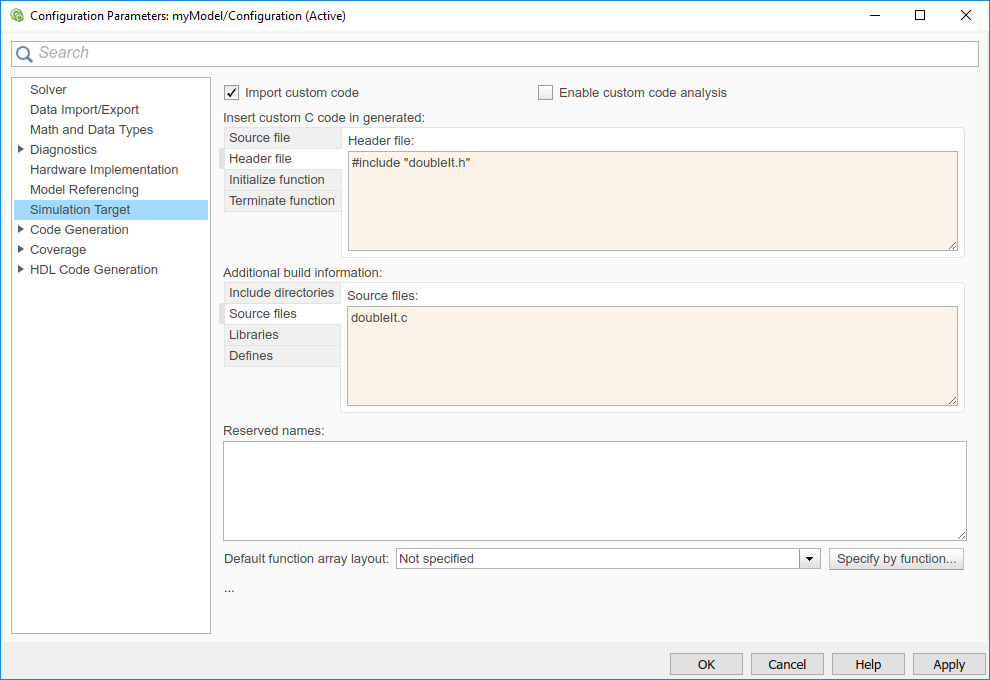Click the Simulink model icon in title bar

tap(16, 16)
